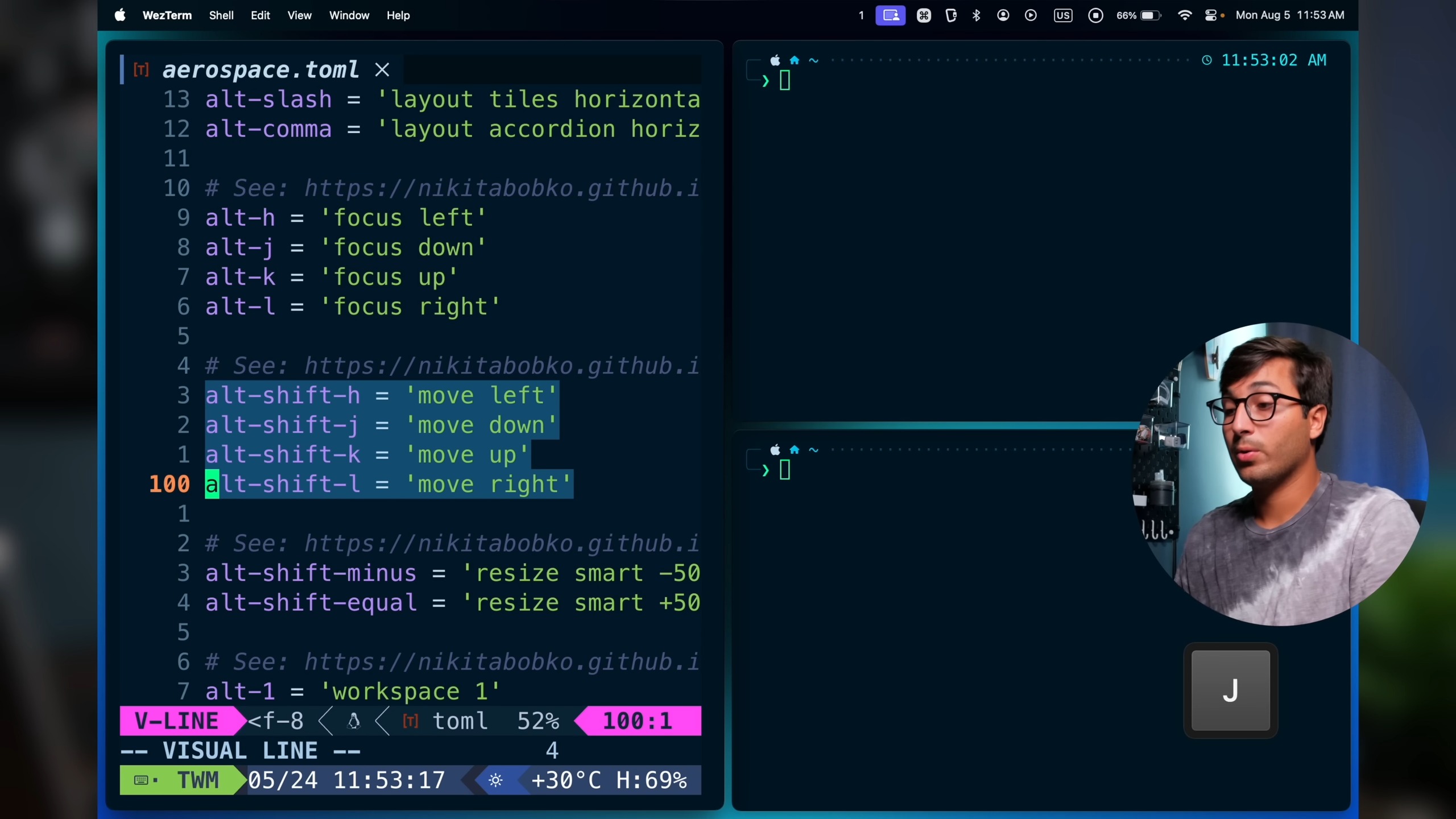This screenshot has width=1456, height=819.
Task: Select the aerospace.toml tab
Action: (260, 70)
